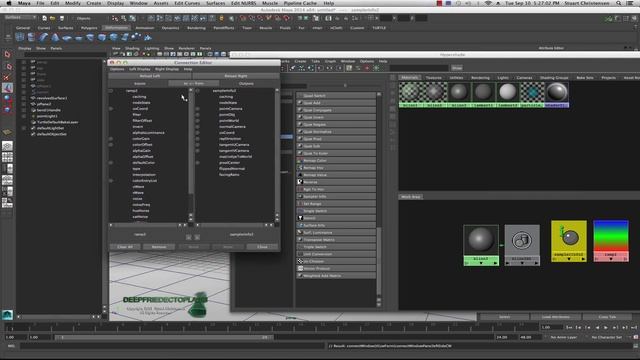This screenshot has width=640, height=360.
Task: Expand the colorEntryList attribute in the left list
Action: [111, 180]
